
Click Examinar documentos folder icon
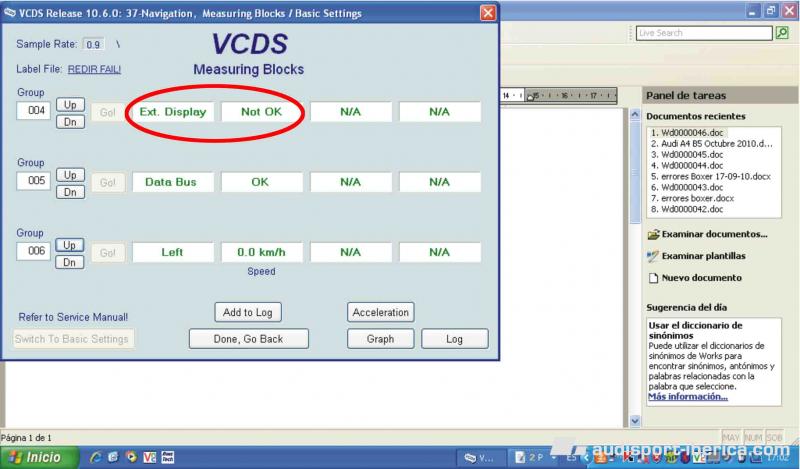point(653,235)
